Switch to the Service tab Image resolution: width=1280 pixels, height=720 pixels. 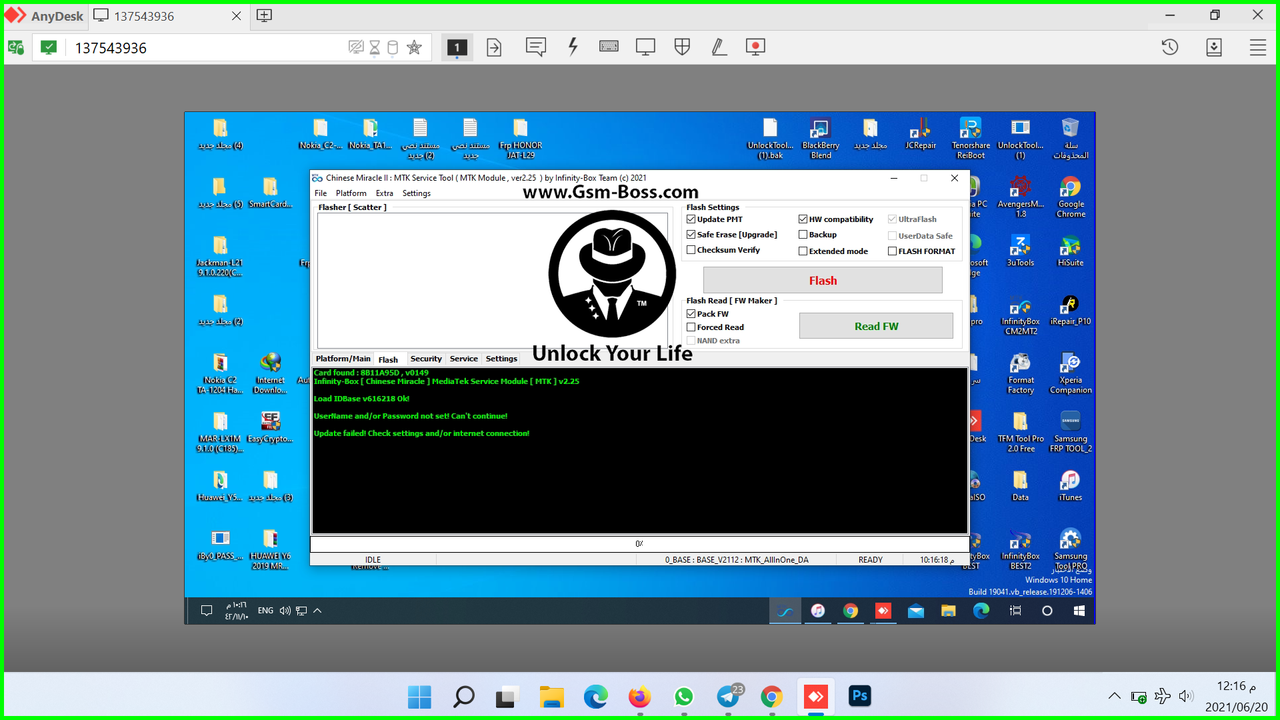pyautogui.click(x=464, y=358)
